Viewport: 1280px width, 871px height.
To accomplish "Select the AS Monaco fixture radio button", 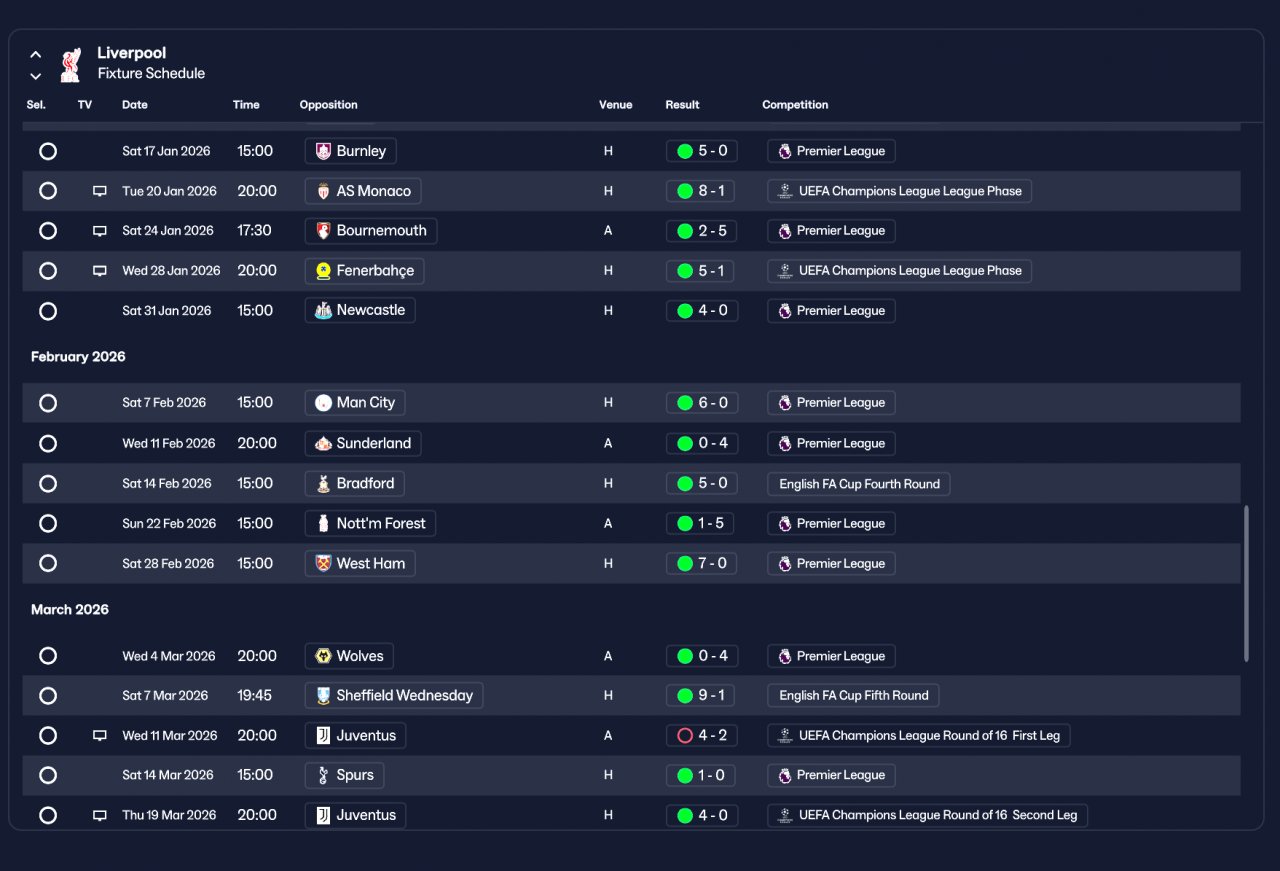I will click(48, 191).
